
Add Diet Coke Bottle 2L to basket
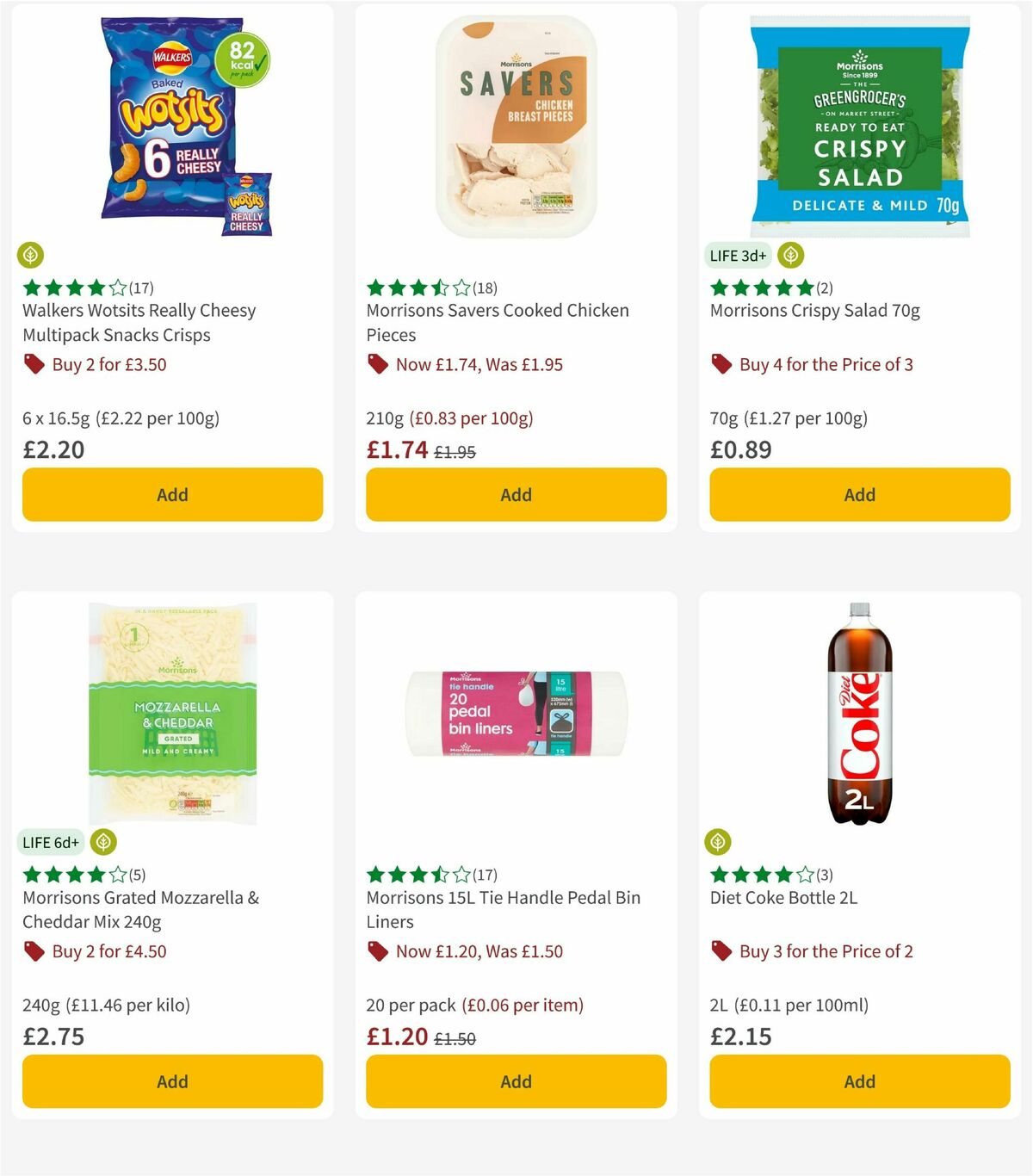[x=858, y=1081]
